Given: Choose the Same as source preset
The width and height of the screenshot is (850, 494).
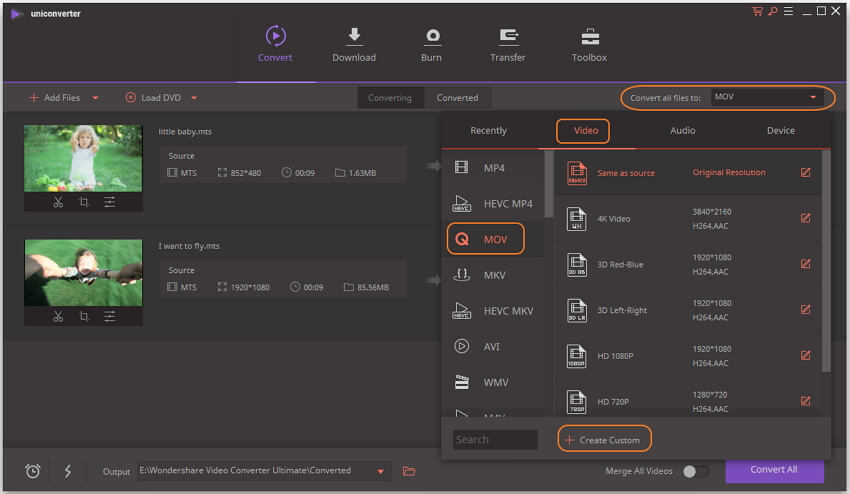Looking at the screenshot, I should [688, 173].
